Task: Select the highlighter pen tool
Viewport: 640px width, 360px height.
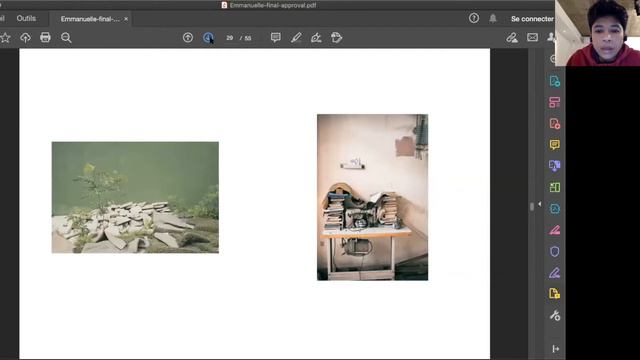Action: pos(296,38)
